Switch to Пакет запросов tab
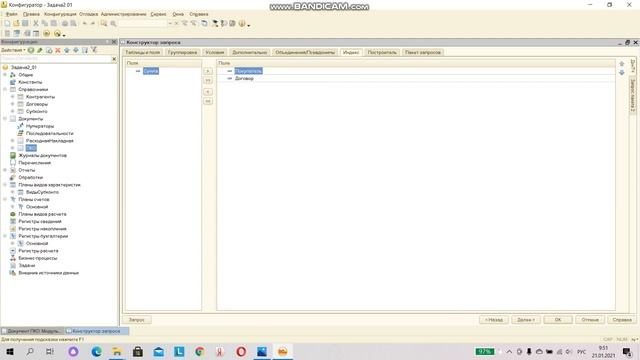Screen dimensions: 640x360 point(423,52)
